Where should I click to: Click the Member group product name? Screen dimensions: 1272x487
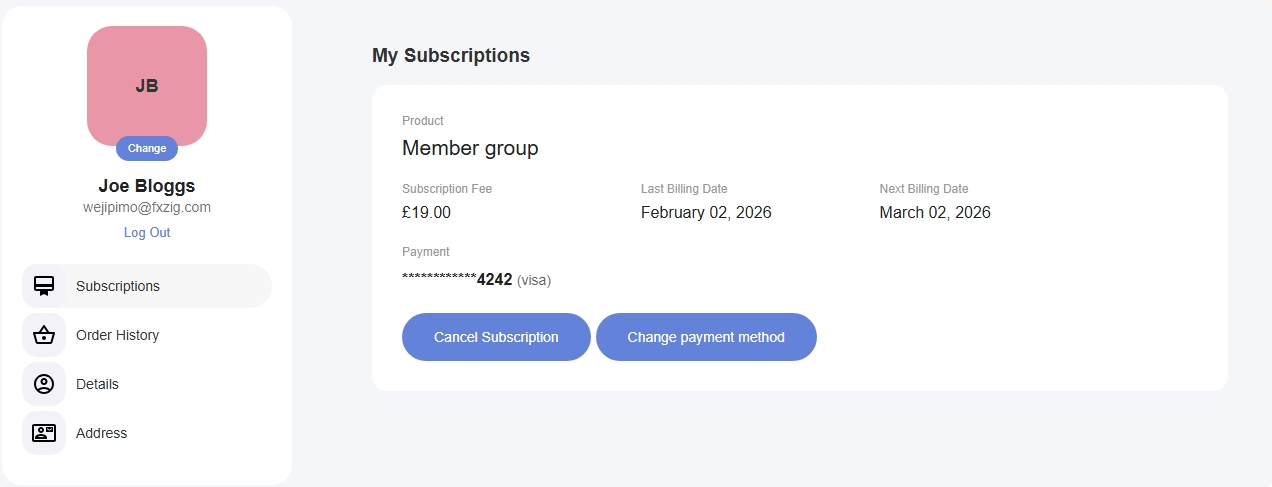click(x=470, y=148)
